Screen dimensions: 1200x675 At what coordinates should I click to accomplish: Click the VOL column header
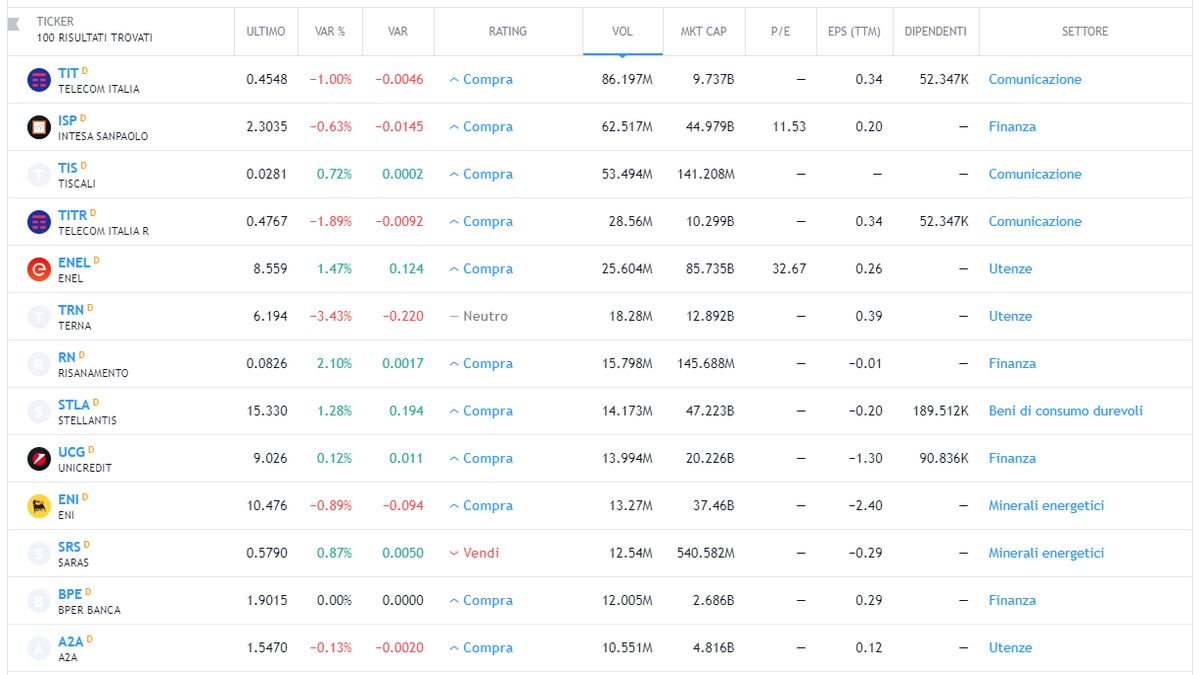pos(622,32)
